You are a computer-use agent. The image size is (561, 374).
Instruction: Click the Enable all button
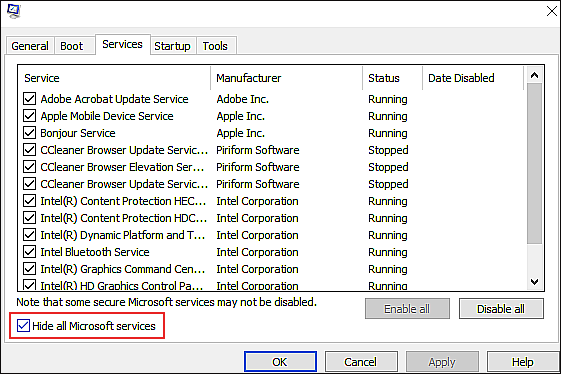[407, 309]
